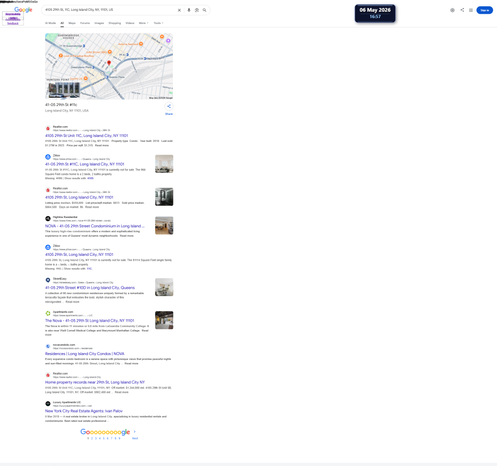Open the Street View thumbnail on the map
The image size is (500, 466).
point(64,90)
